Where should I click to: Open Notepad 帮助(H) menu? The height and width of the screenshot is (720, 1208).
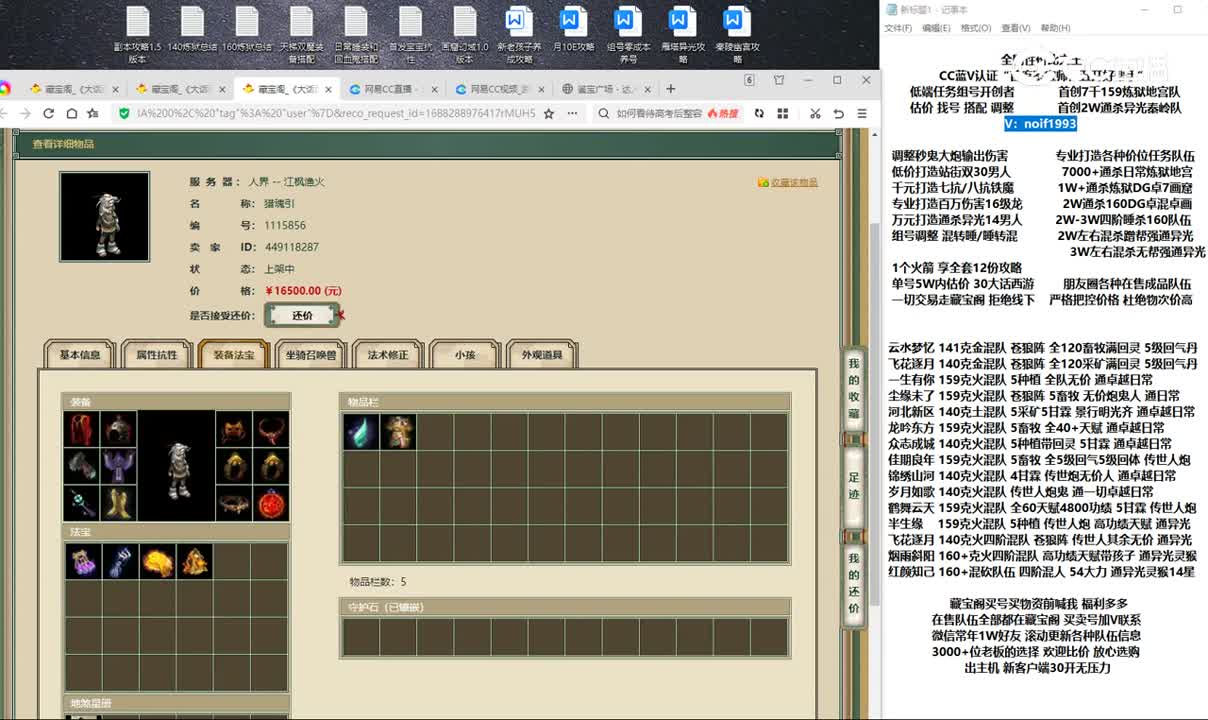(1055, 28)
